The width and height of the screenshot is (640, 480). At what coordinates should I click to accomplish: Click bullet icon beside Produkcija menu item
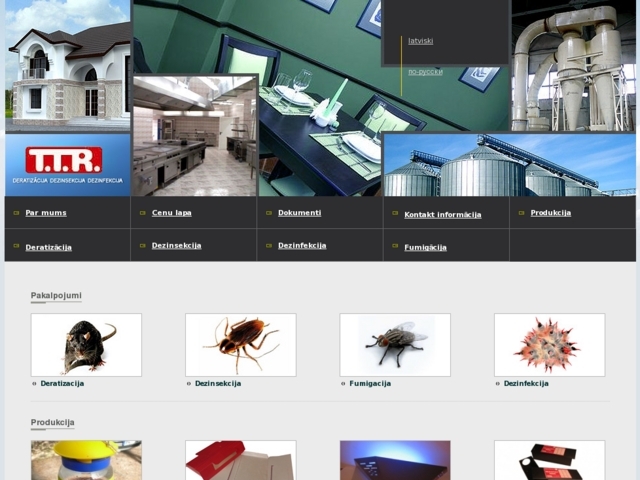pos(521,213)
